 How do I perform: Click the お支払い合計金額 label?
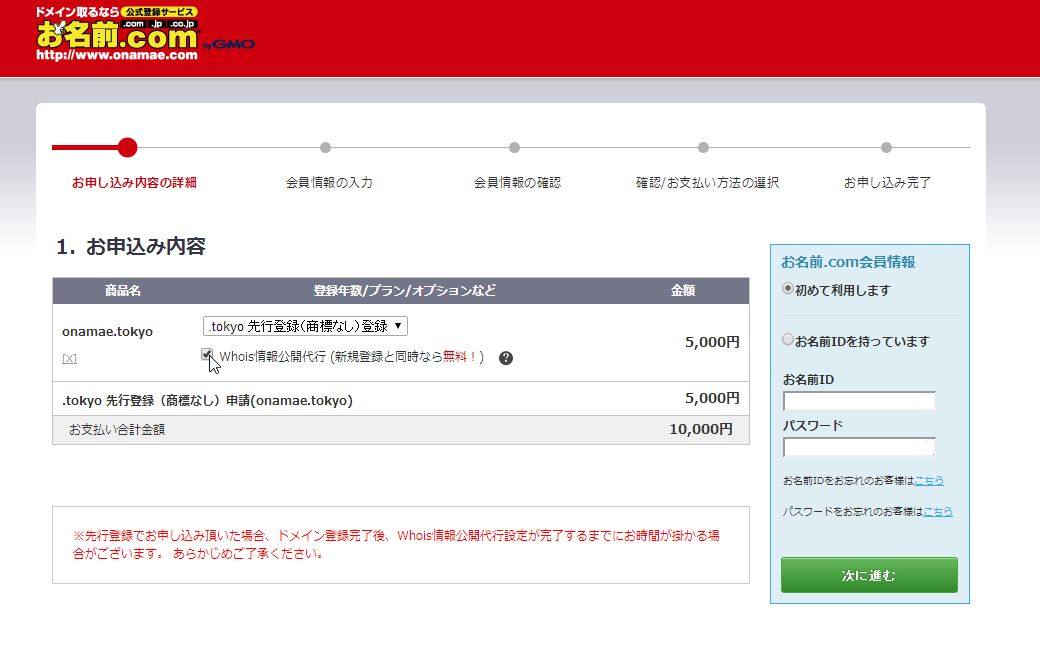pyautogui.click(x=117, y=430)
